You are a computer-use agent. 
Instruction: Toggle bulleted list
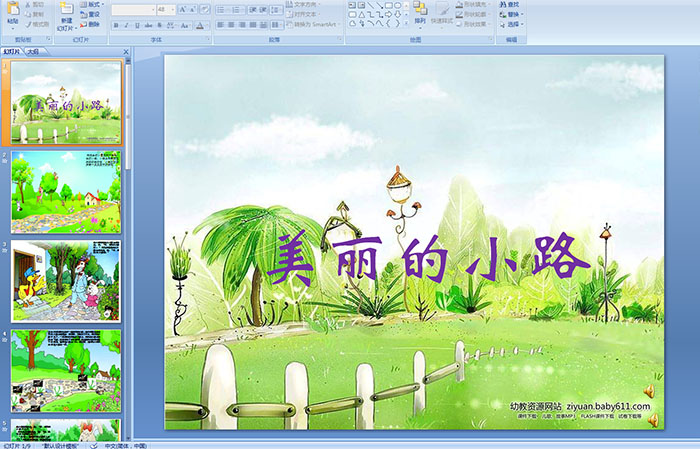[223, 10]
